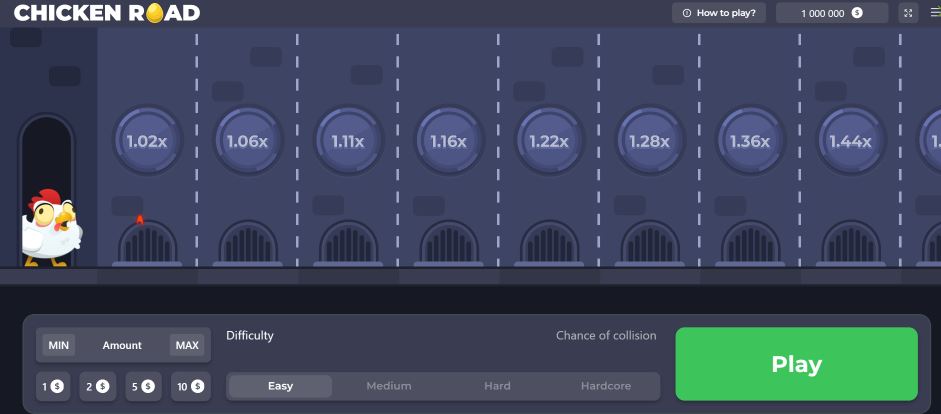Select Medium difficulty
941x414 pixels.
pos(389,386)
